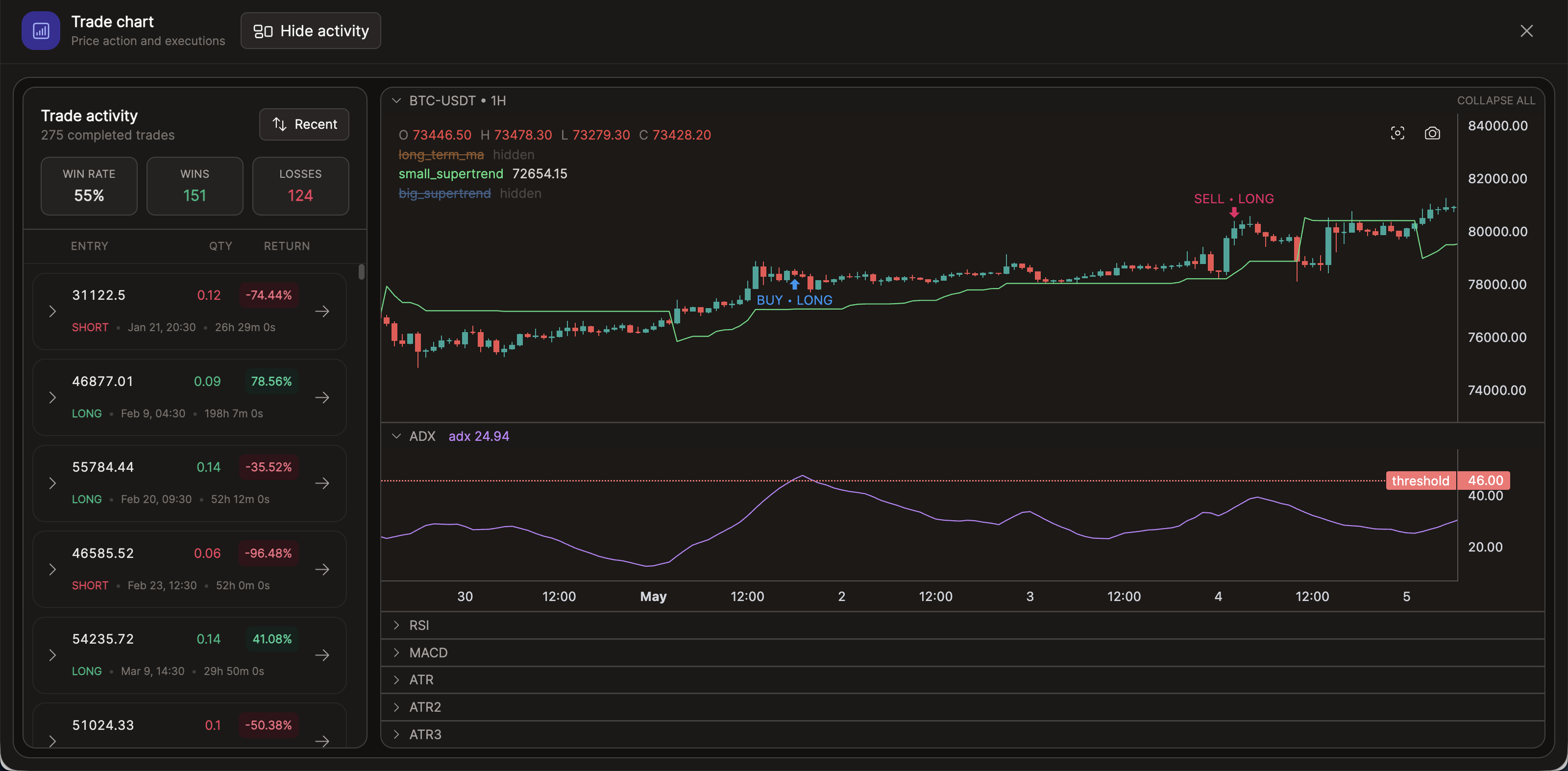Click the chart screenshot camera icon
This screenshot has height=771, width=1568.
tap(1432, 133)
